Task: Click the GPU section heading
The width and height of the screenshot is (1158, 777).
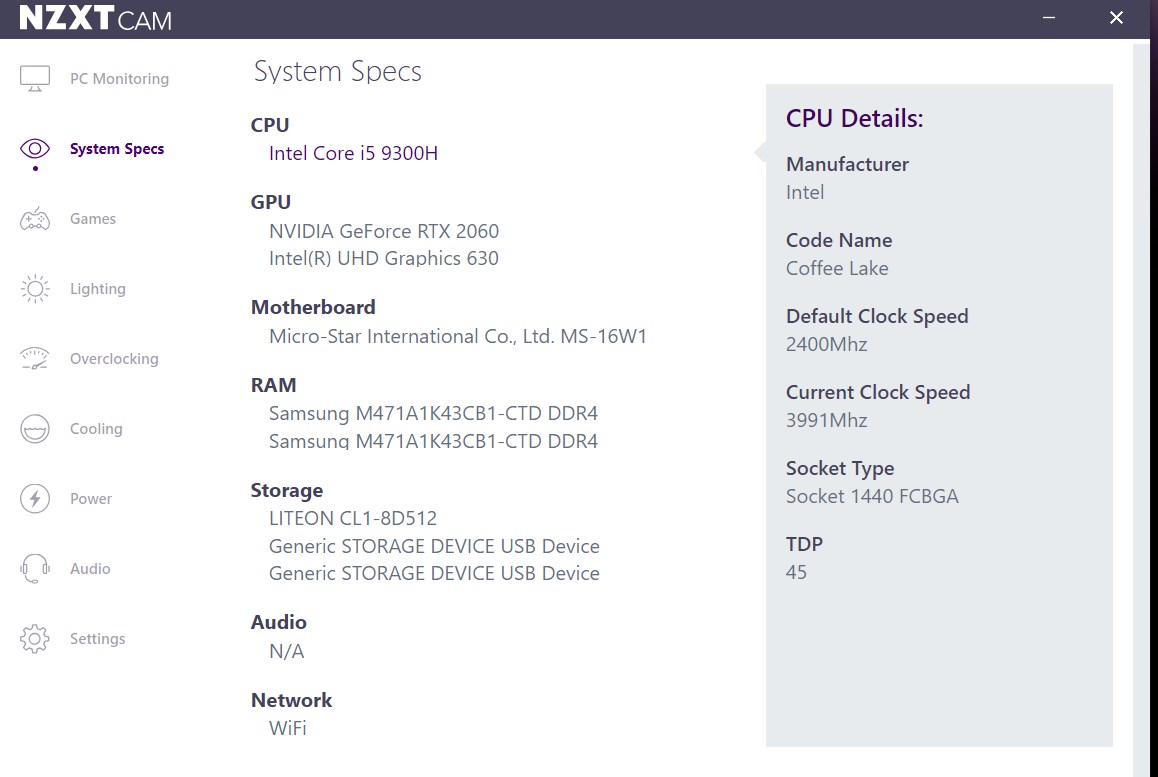Action: pos(270,202)
